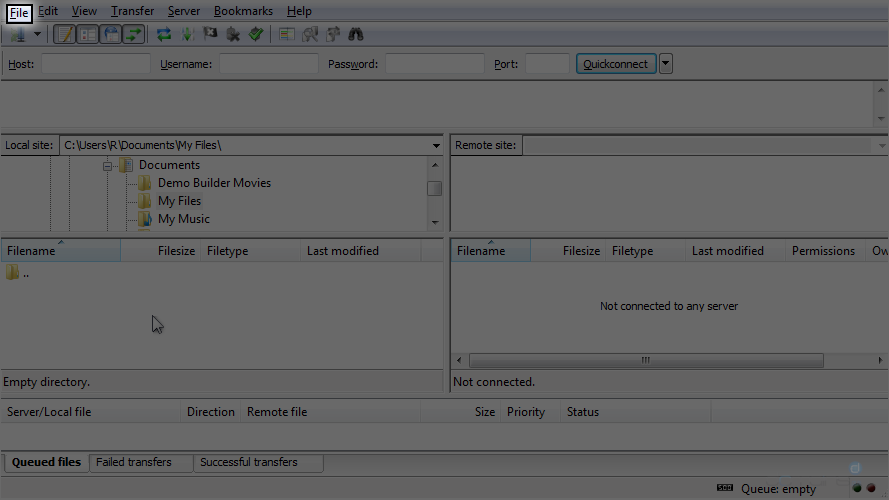Image resolution: width=889 pixels, height=500 pixels.
Task: Click the Reconnect to last server icon
Action: [256, 34]
